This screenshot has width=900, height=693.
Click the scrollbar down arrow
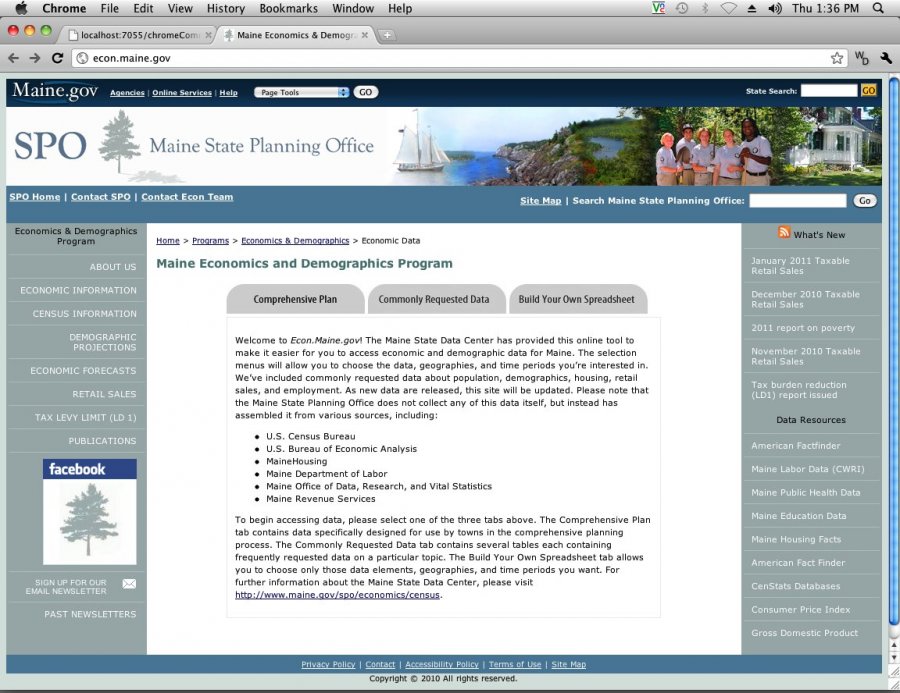[x=894, y=657]
